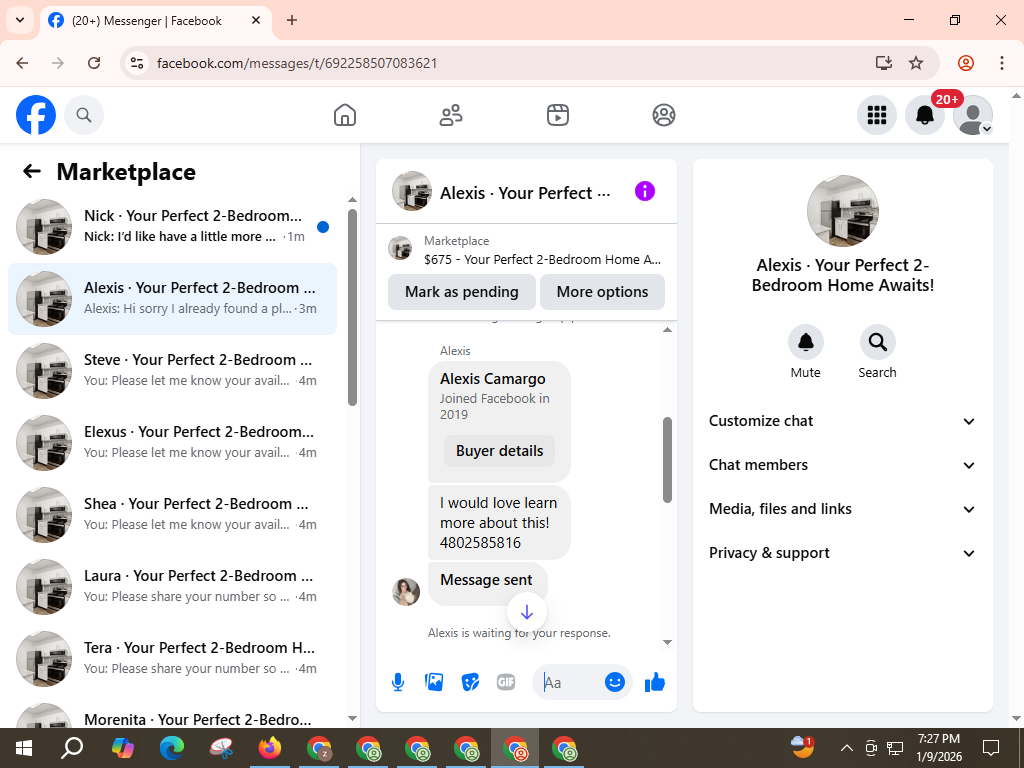Choose a sticker icon
This screenshot has width=1024, height=768.
(470, 682)
